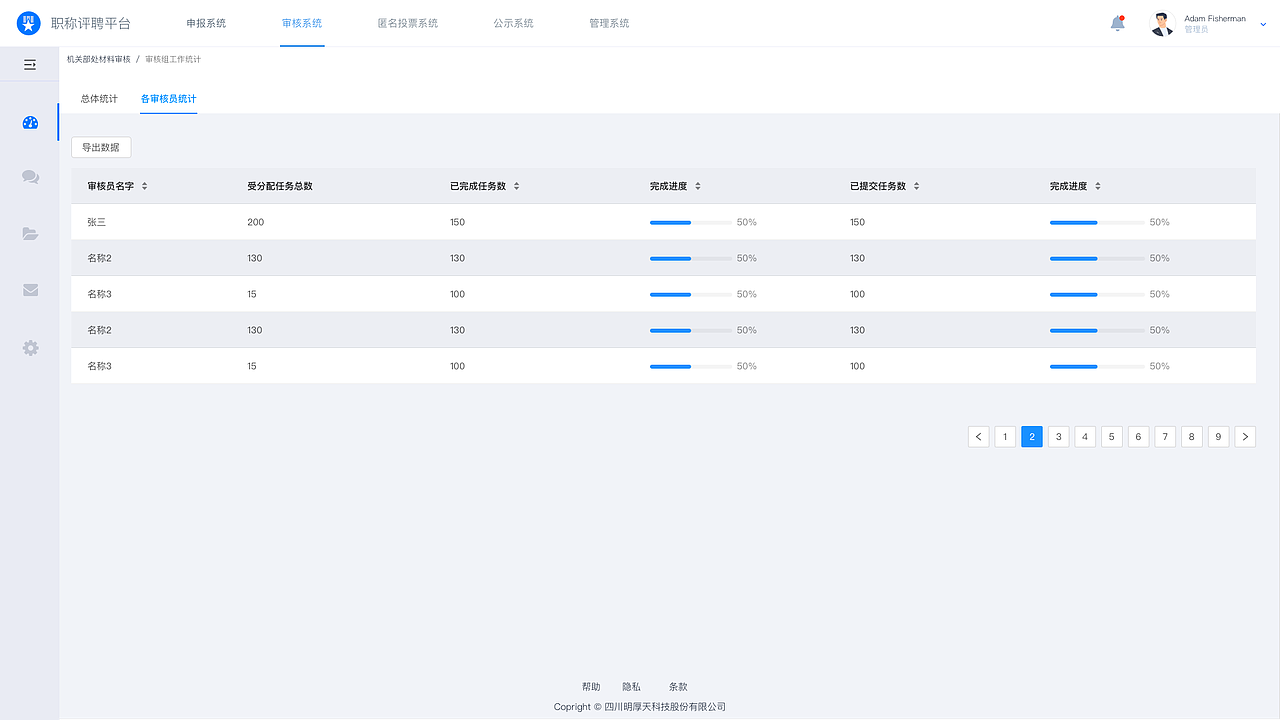Go to page 5
Screen dimensions: 1280x720
click(1112, 436)
